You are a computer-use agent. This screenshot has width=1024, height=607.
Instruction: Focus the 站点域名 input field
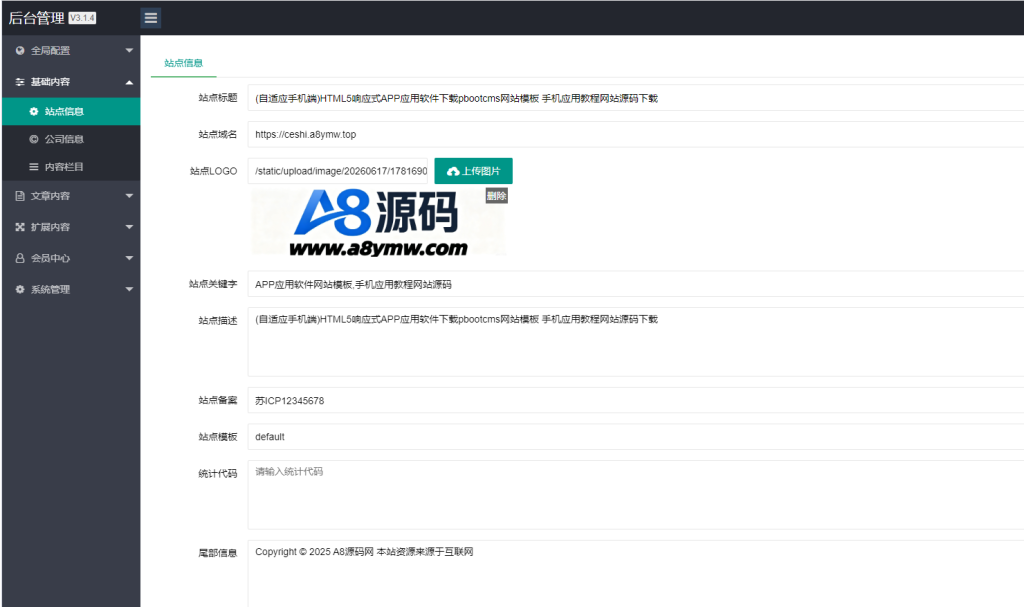click(635, 135)
